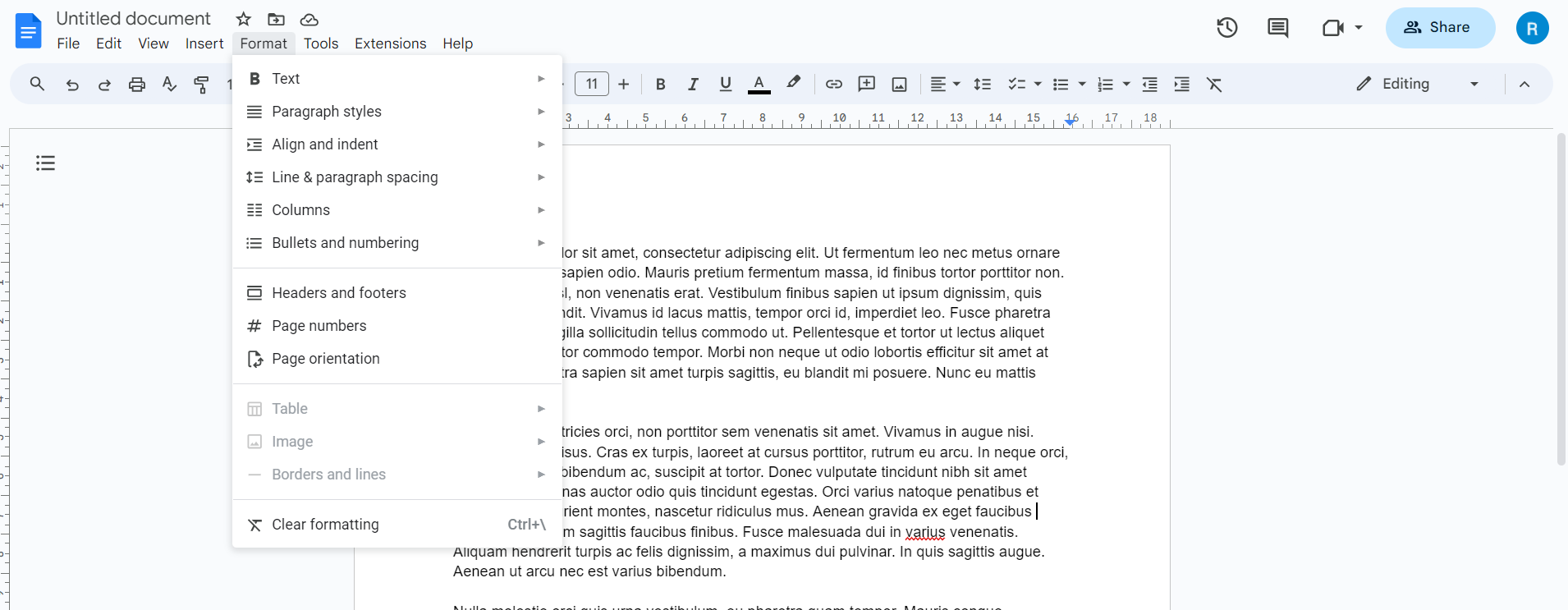Open the comment history
Viewport: 1568px width, 610px height.
[x=1277, y=27]
